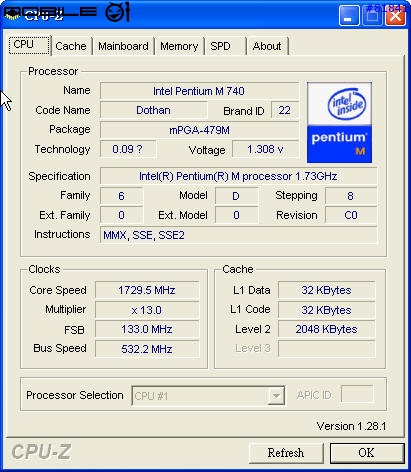Open the Processor Selection dropdown arrow
The height and width of the screenshot is (472, 411).
(276, 396)
